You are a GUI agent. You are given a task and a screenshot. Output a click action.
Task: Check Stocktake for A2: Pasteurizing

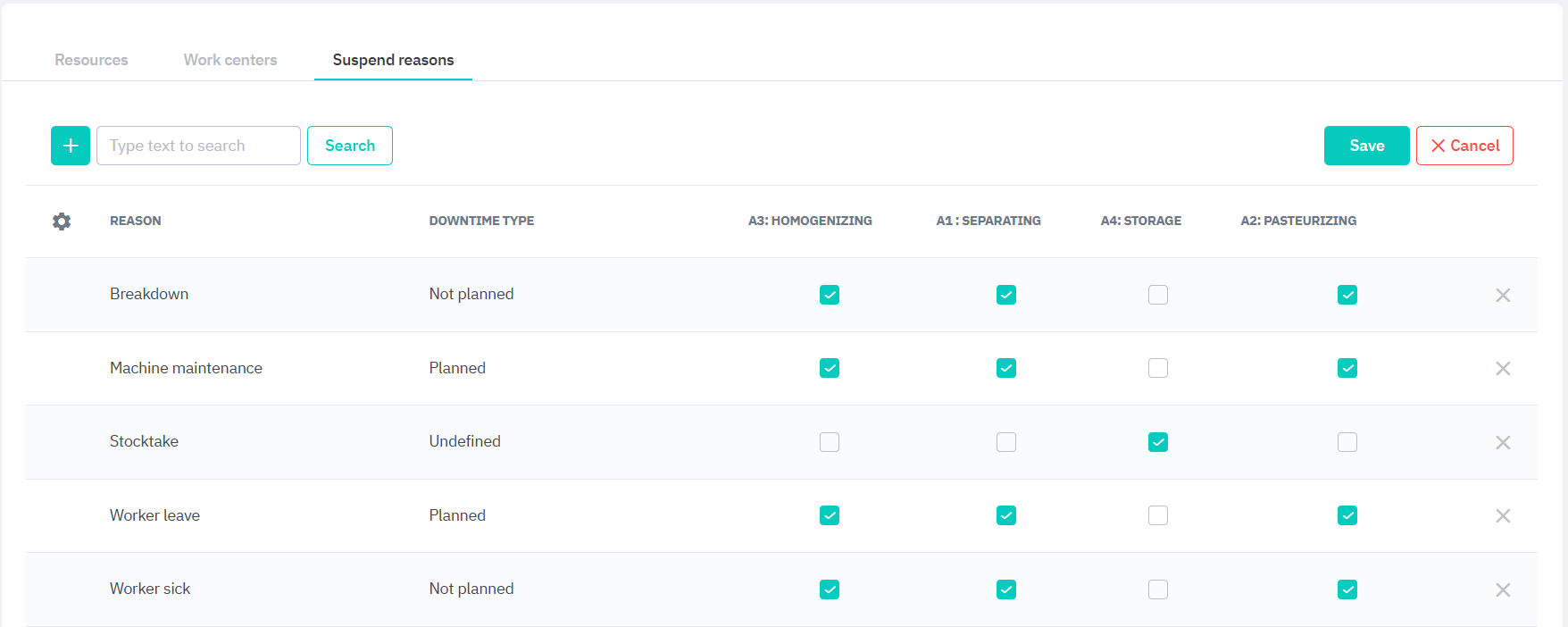click(x=1347, y=442)
